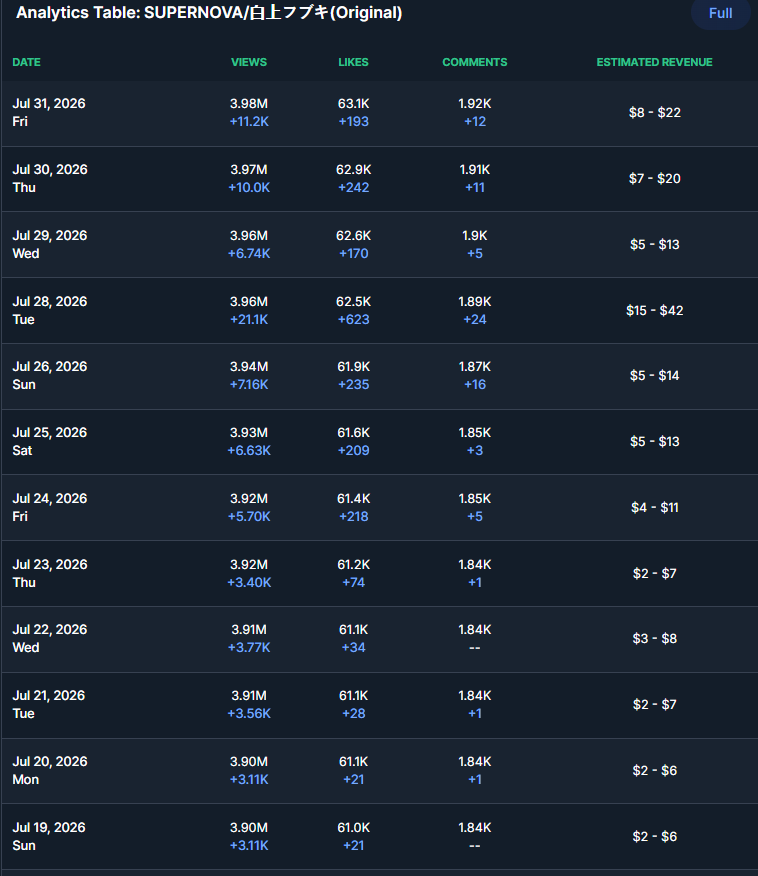
Task: Click the Full button
Action: pos(720,13)
